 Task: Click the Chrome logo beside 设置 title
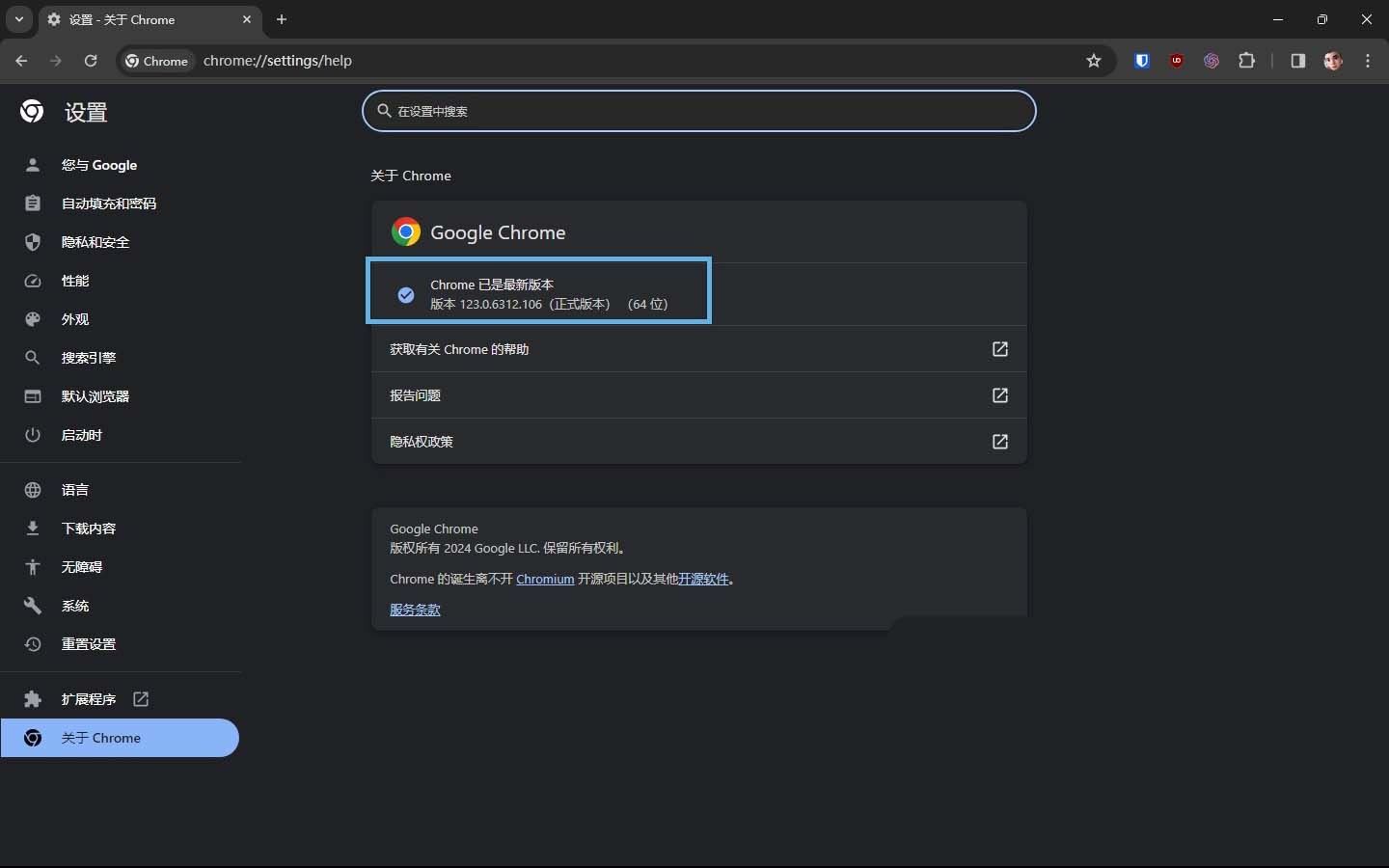32,112
